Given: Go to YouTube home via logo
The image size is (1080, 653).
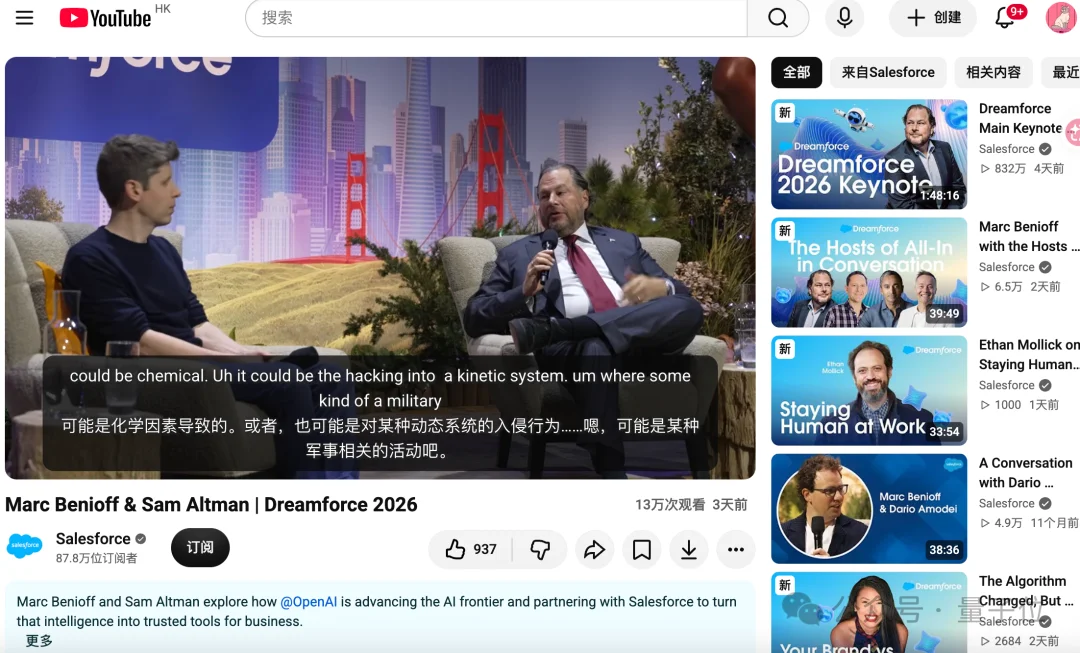Looking at the screenshot, I should click(x=105, y=18).
